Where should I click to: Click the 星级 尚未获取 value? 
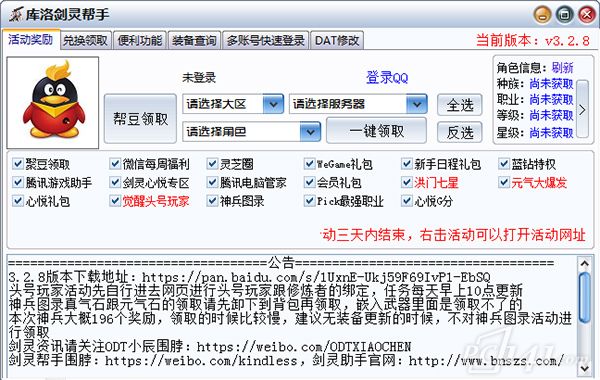click(x=551, y=132)
